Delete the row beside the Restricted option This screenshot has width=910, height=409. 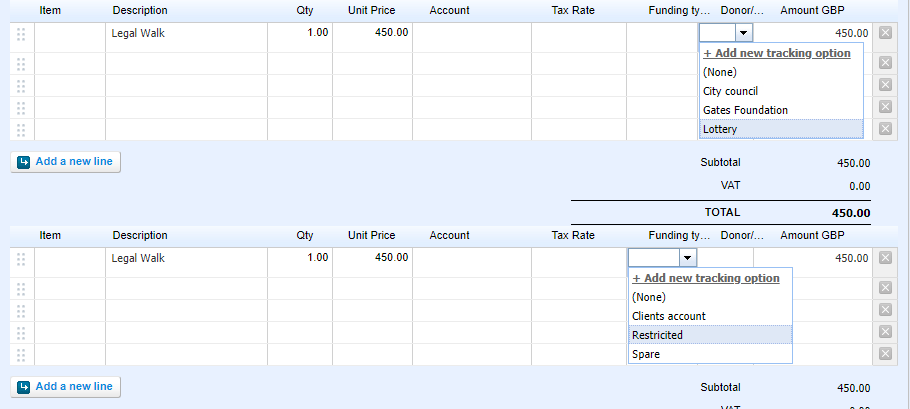(x=885, y=332)
